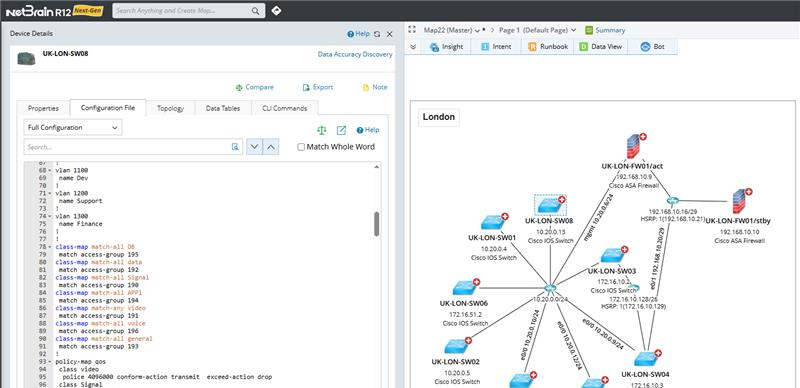Open the Full Configuration dropdown

(x=73, y=127)
